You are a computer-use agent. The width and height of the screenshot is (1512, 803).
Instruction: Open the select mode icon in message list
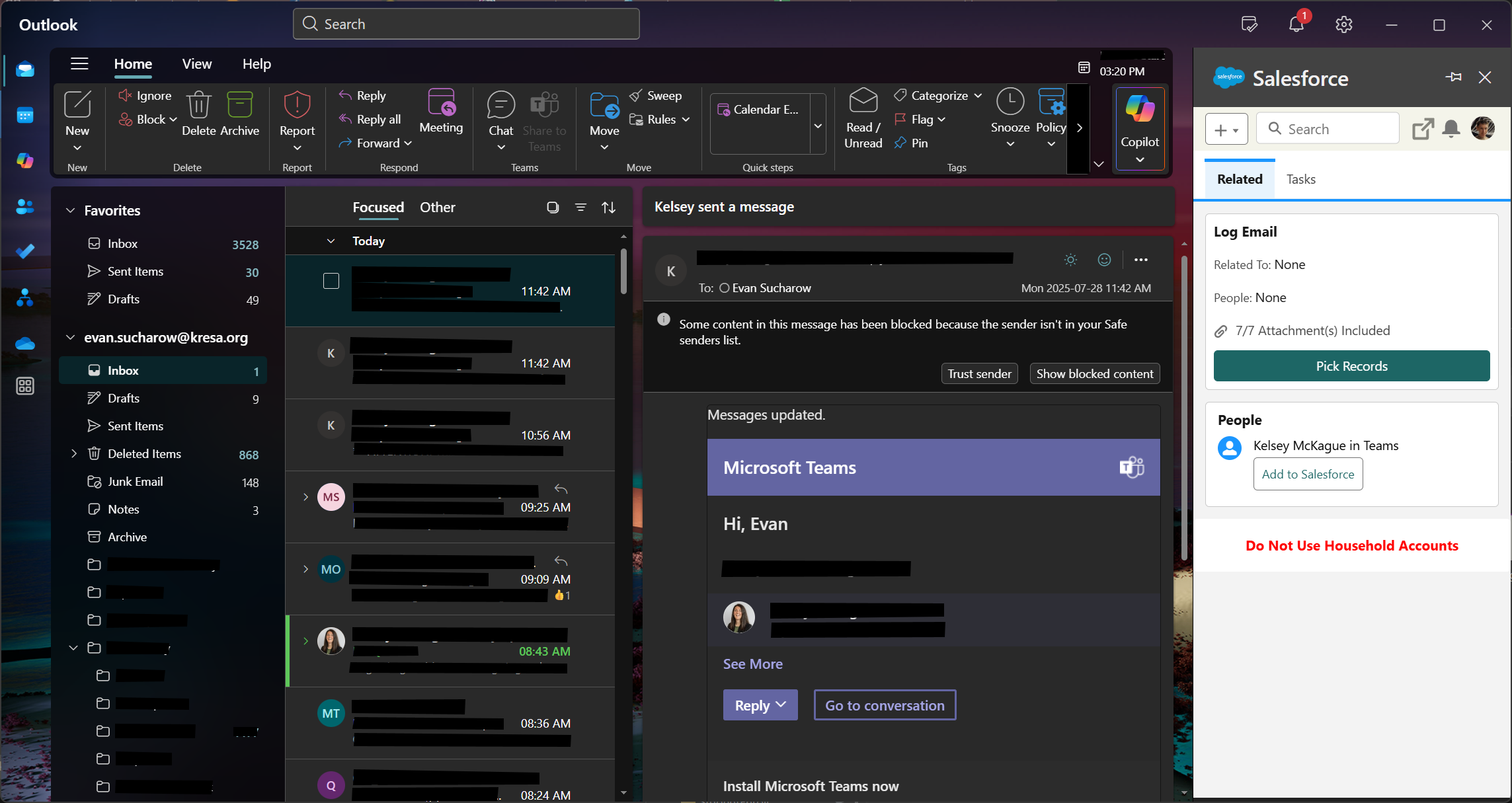pyautogui.click(x=553, y=208)
